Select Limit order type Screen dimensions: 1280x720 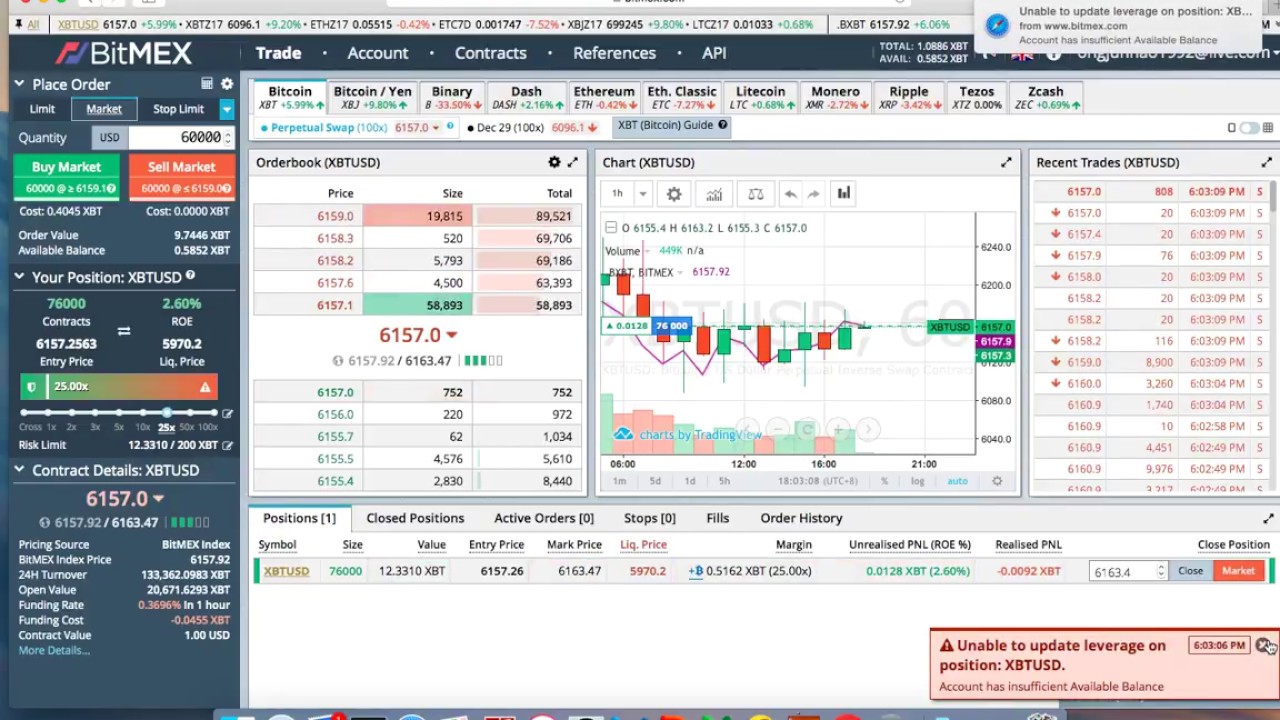[42, 109]
